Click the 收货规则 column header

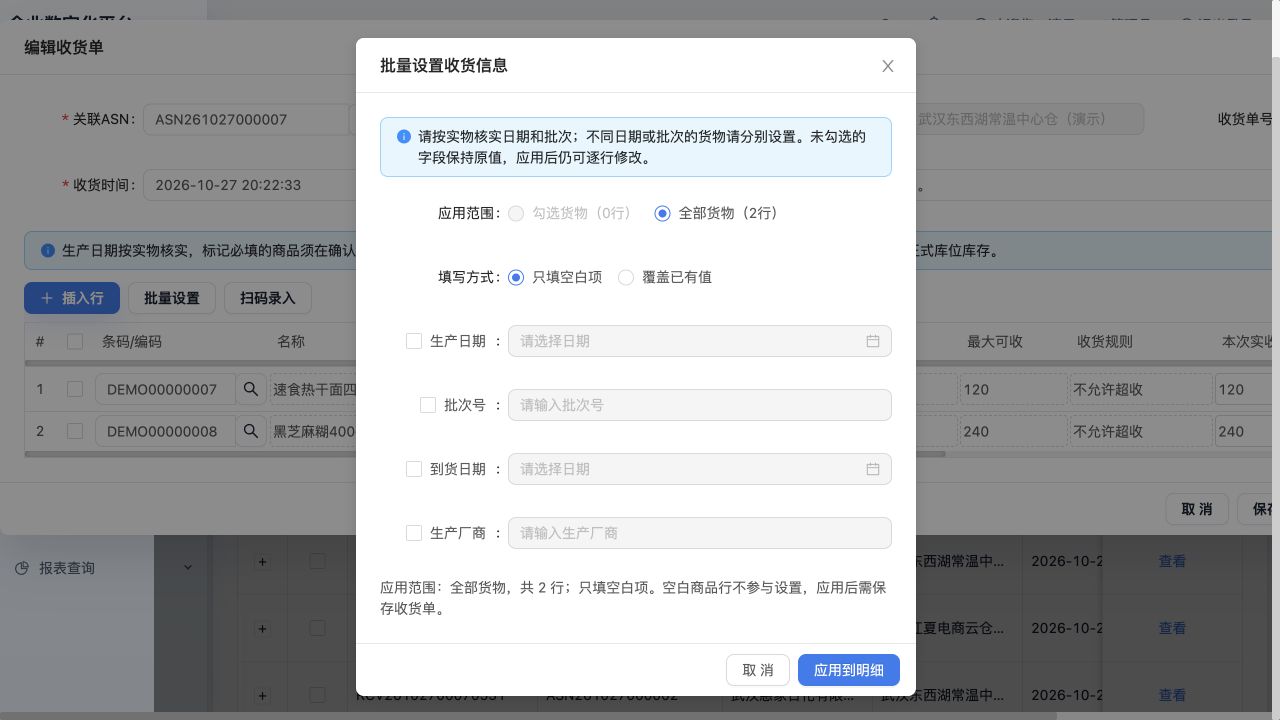[1105, 341]
